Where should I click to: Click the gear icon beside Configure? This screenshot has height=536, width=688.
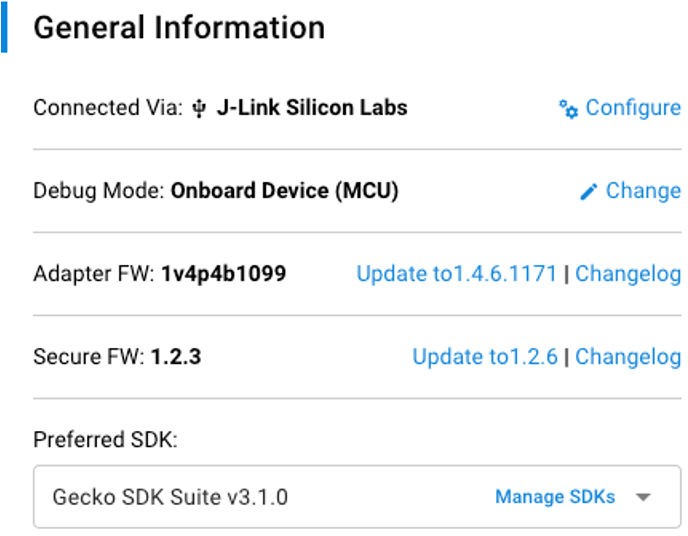coord(568,109)
